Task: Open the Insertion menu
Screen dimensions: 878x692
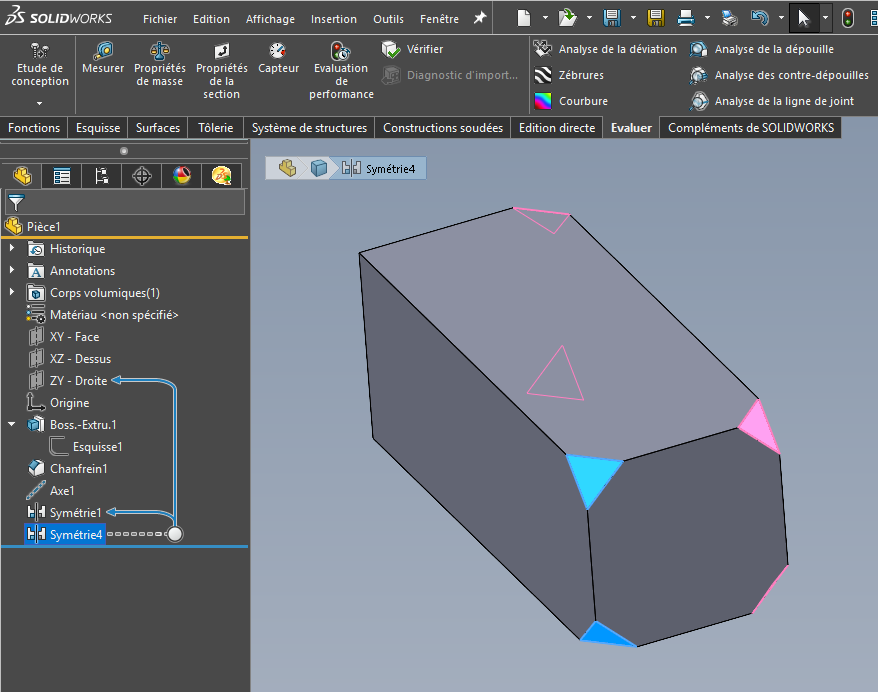Action: coord(333,19)
